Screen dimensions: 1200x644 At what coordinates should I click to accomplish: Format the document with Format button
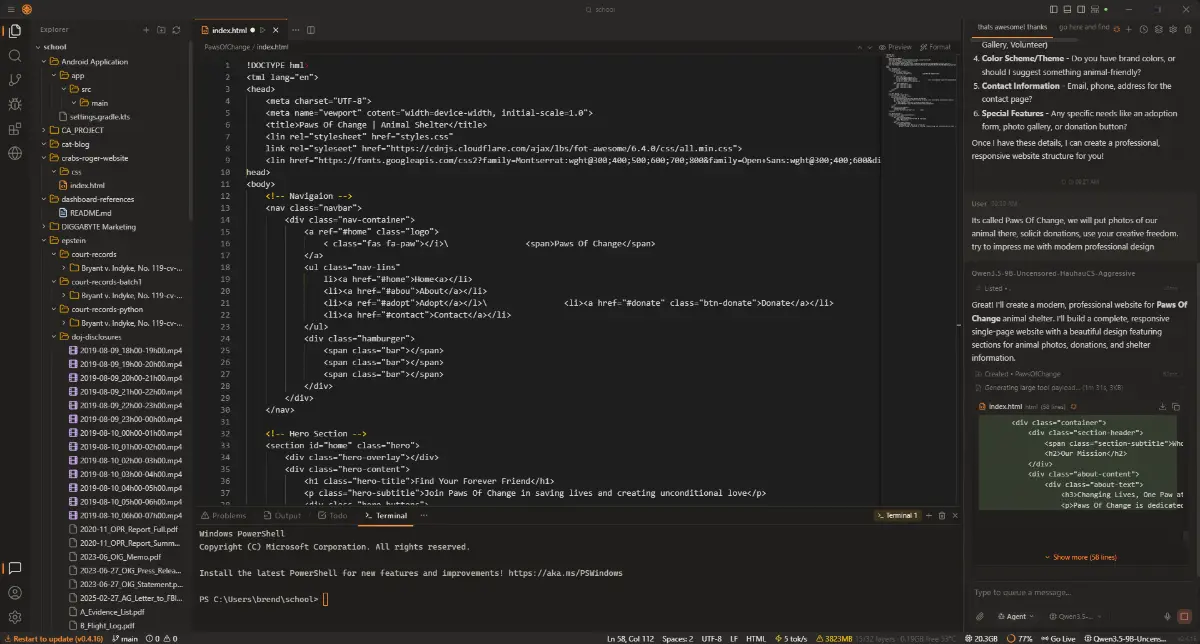(x=935, y=47)
